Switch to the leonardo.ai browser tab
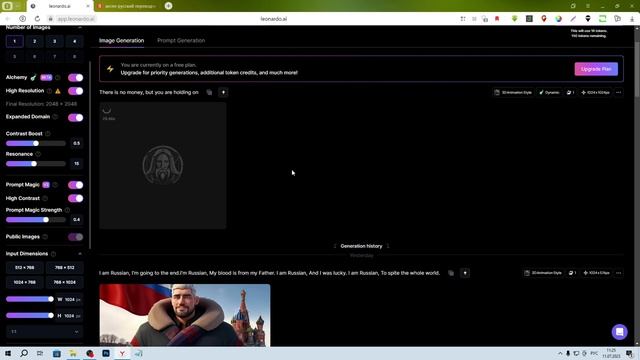The height and width of the screenshot is (360, 640). point(60,6)
